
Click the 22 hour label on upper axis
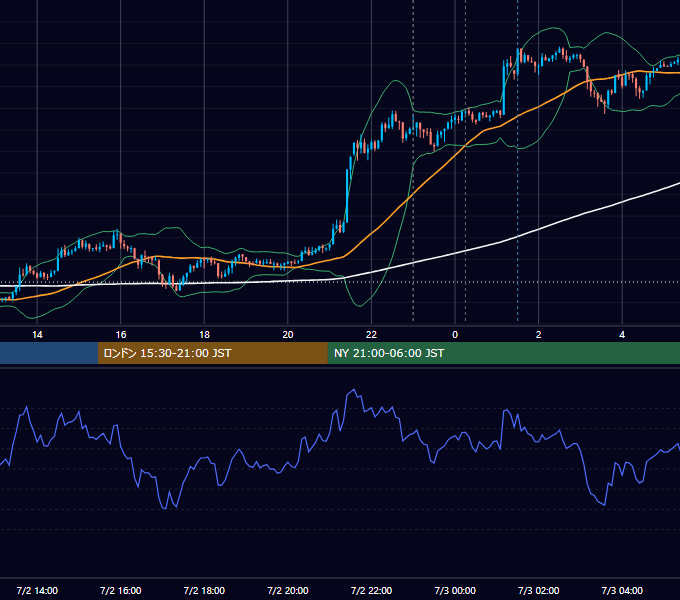[x=371, y=335]
